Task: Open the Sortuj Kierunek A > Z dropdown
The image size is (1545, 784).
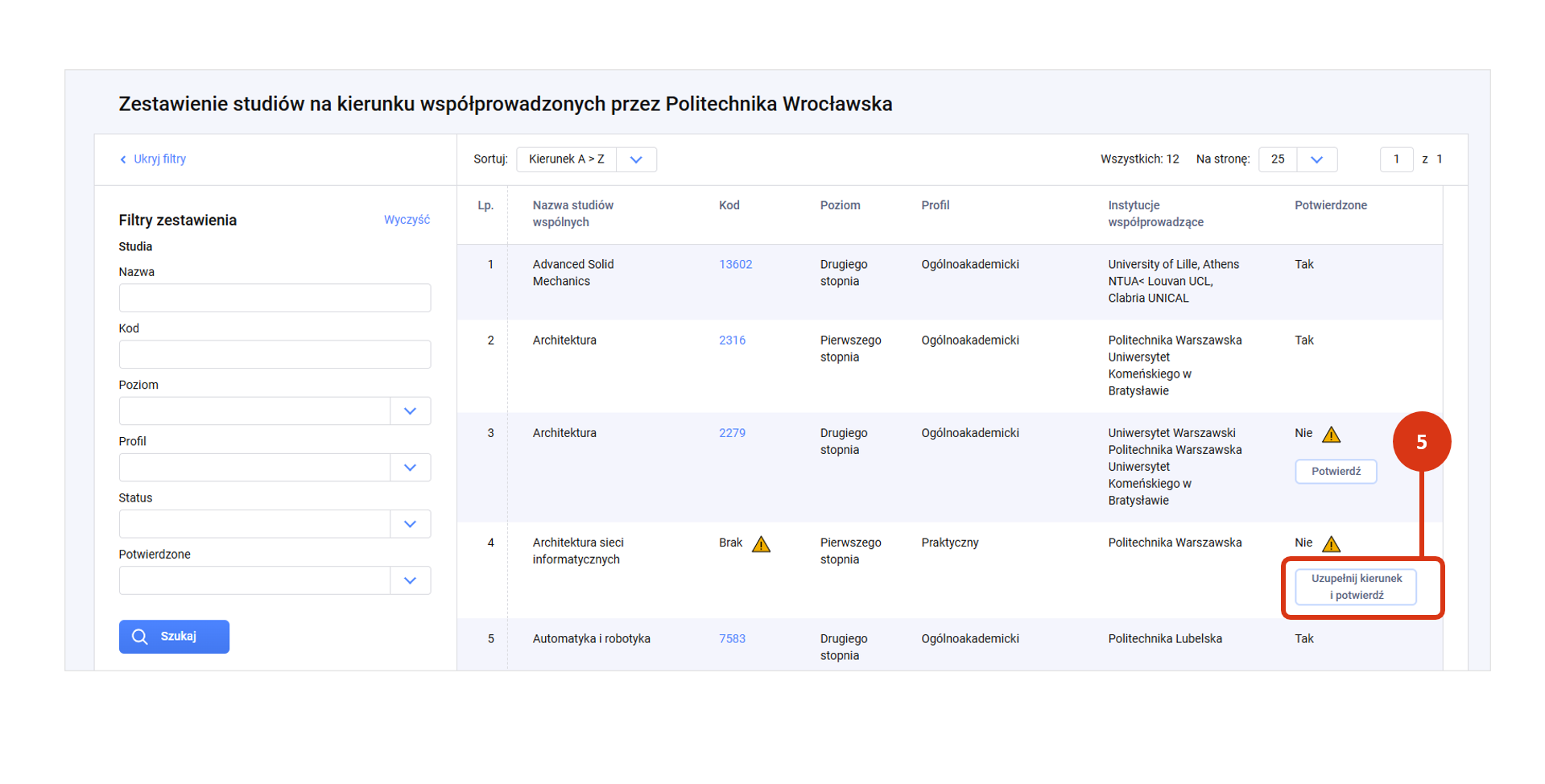Action: tap(586, 159)
